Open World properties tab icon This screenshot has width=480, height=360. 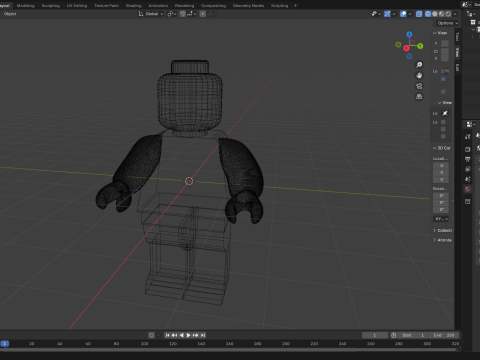(468, 189)
